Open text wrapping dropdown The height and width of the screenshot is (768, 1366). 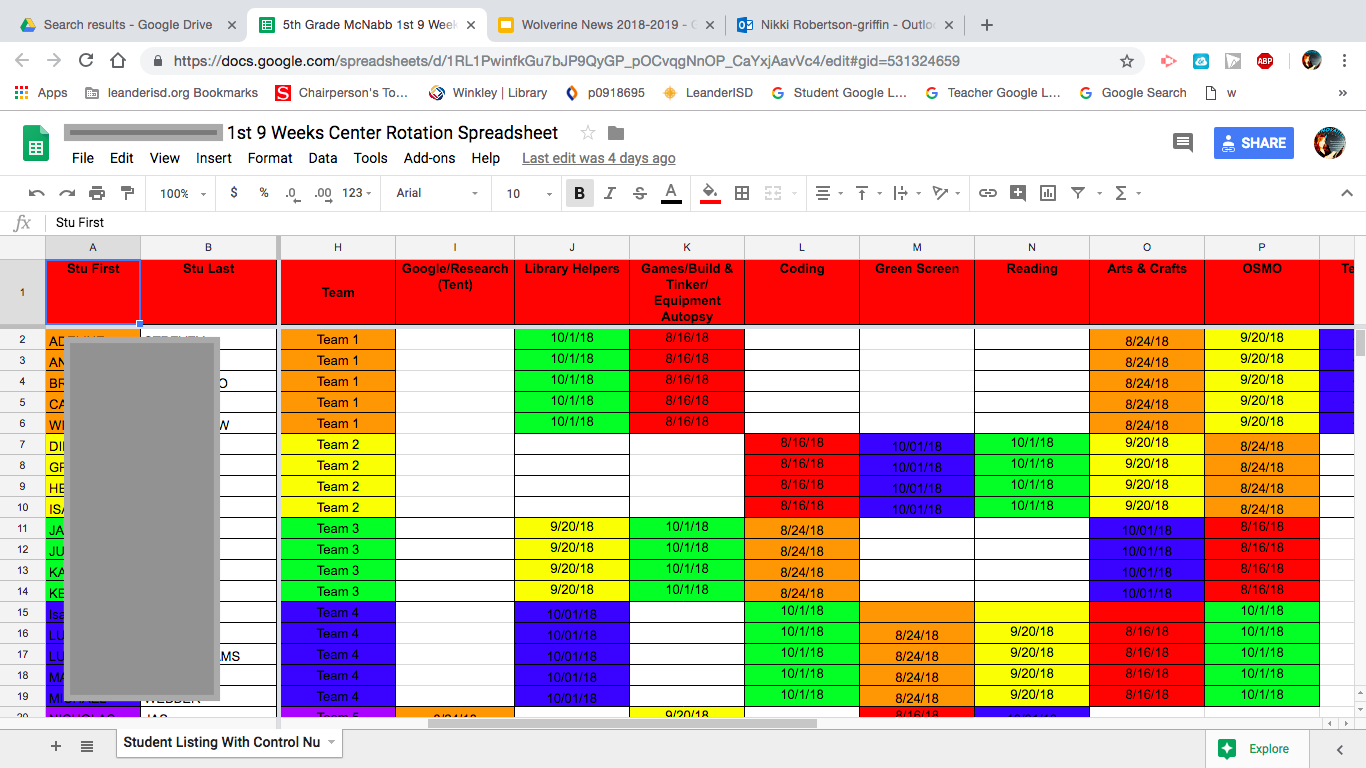(905, 193)
